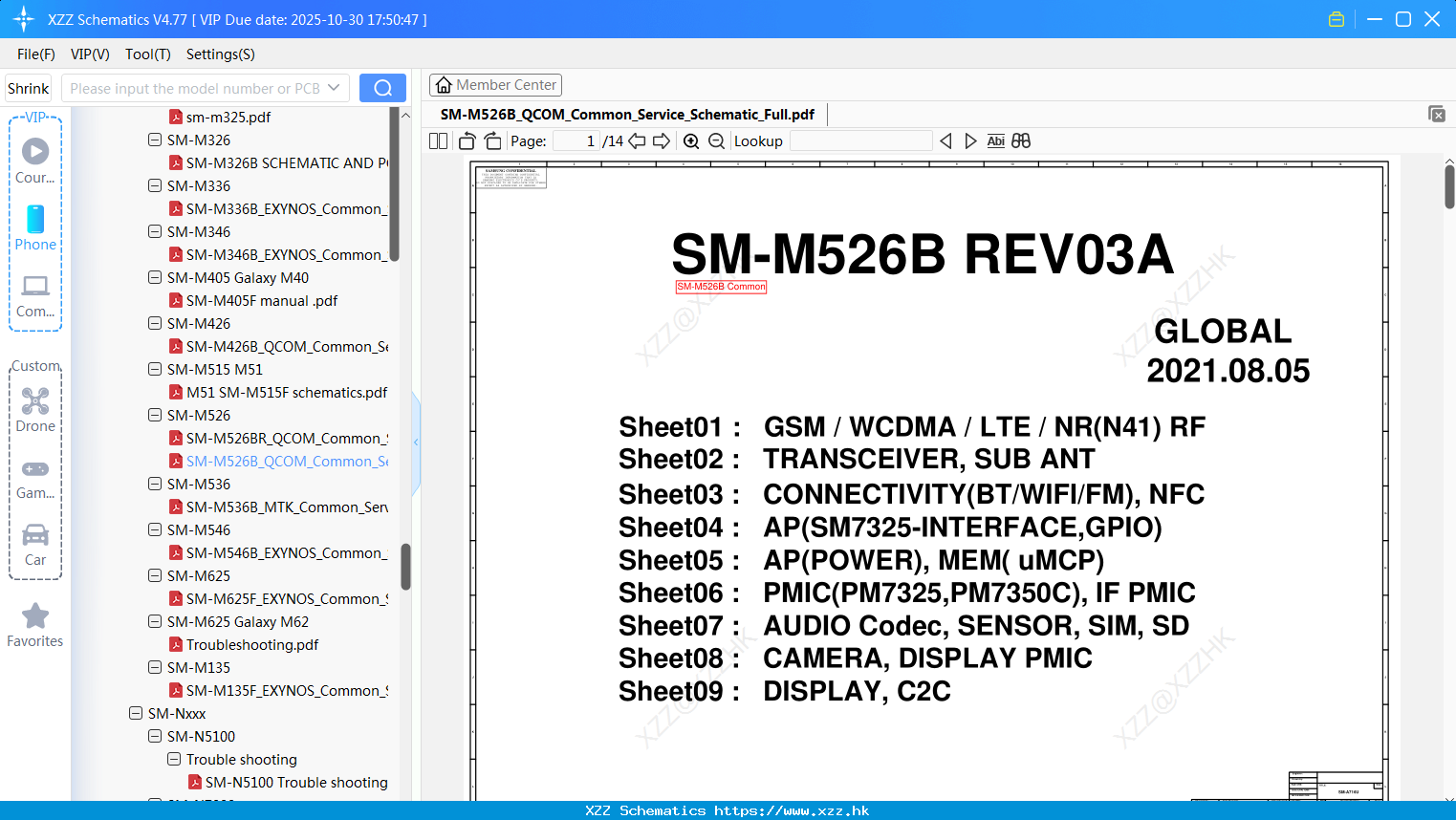
Task: Click the blue search button
Action: [x=382, y=88]
